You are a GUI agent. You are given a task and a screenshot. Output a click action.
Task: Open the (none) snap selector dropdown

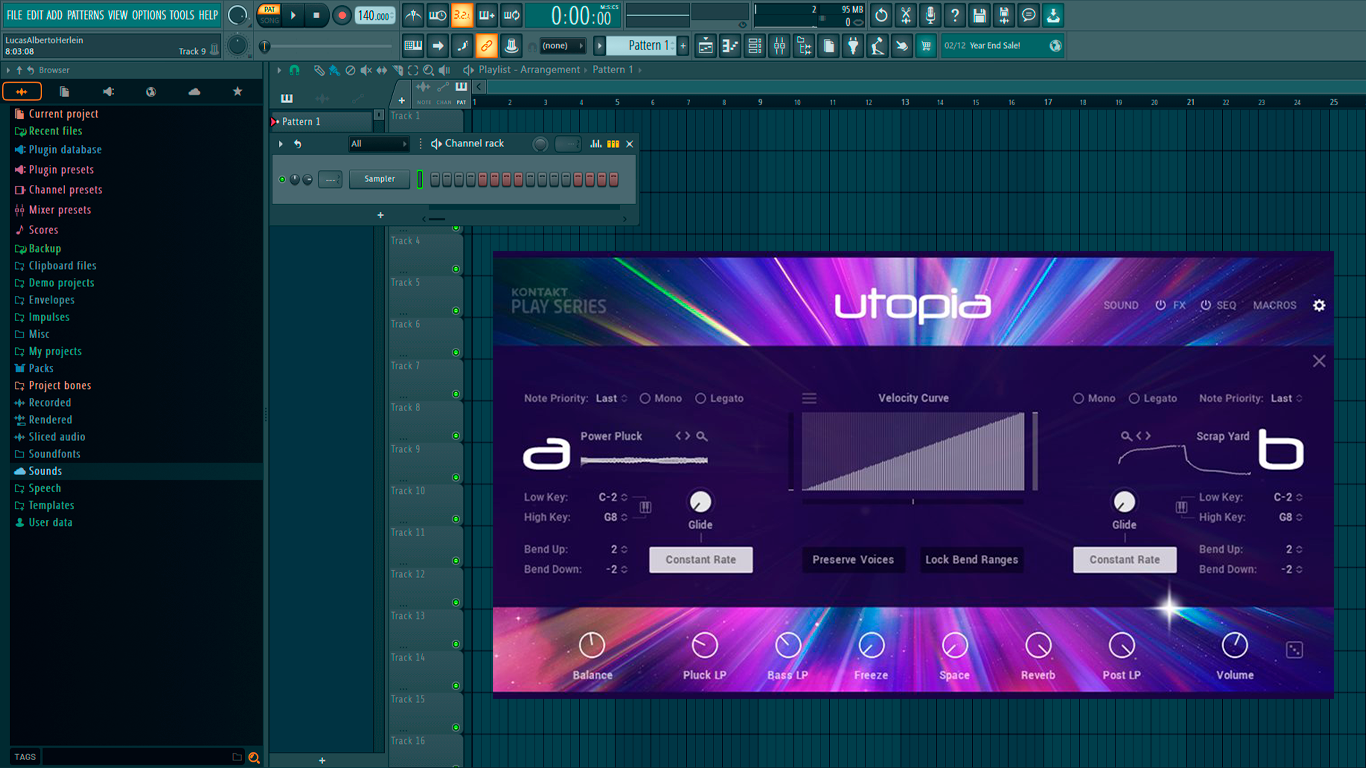(562, 45)
